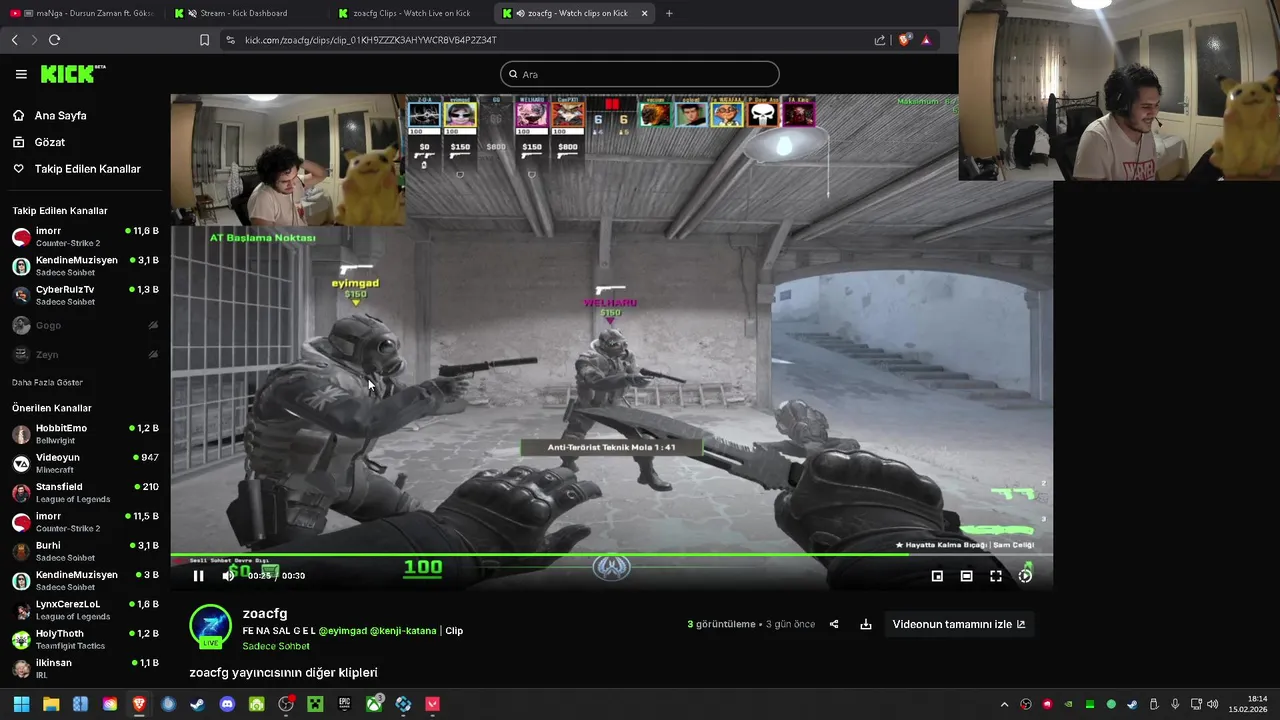Mute the clip via volume icon

point(228,576)
